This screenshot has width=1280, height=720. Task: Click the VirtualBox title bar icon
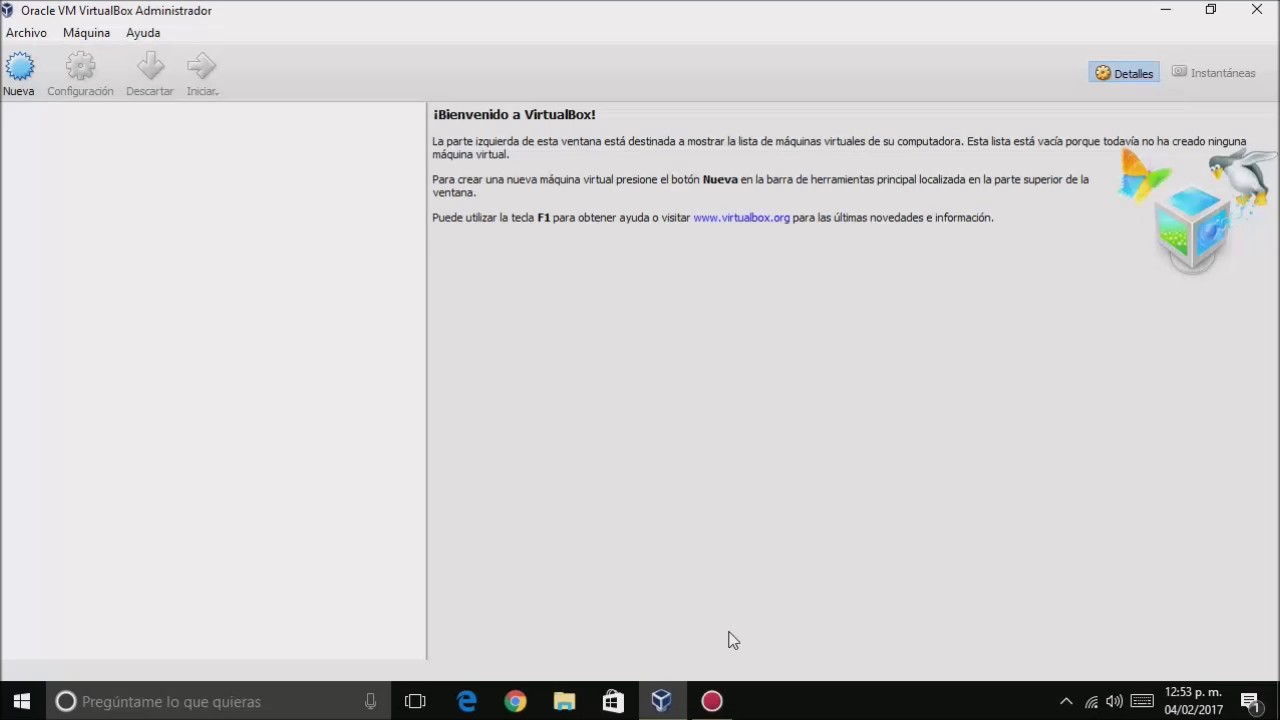pyautogui.click(x=8, y=10)
